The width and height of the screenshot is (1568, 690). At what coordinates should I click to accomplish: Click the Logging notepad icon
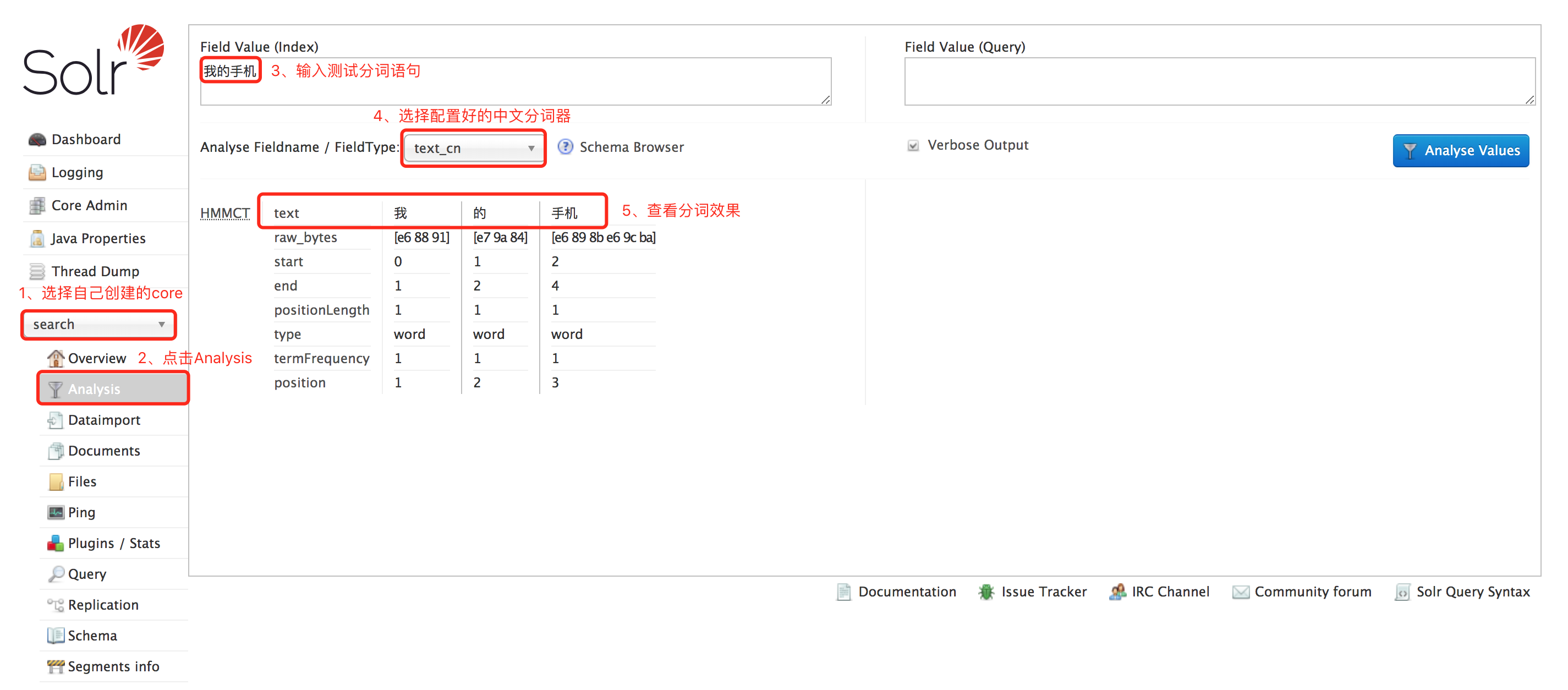coord(37,172)
